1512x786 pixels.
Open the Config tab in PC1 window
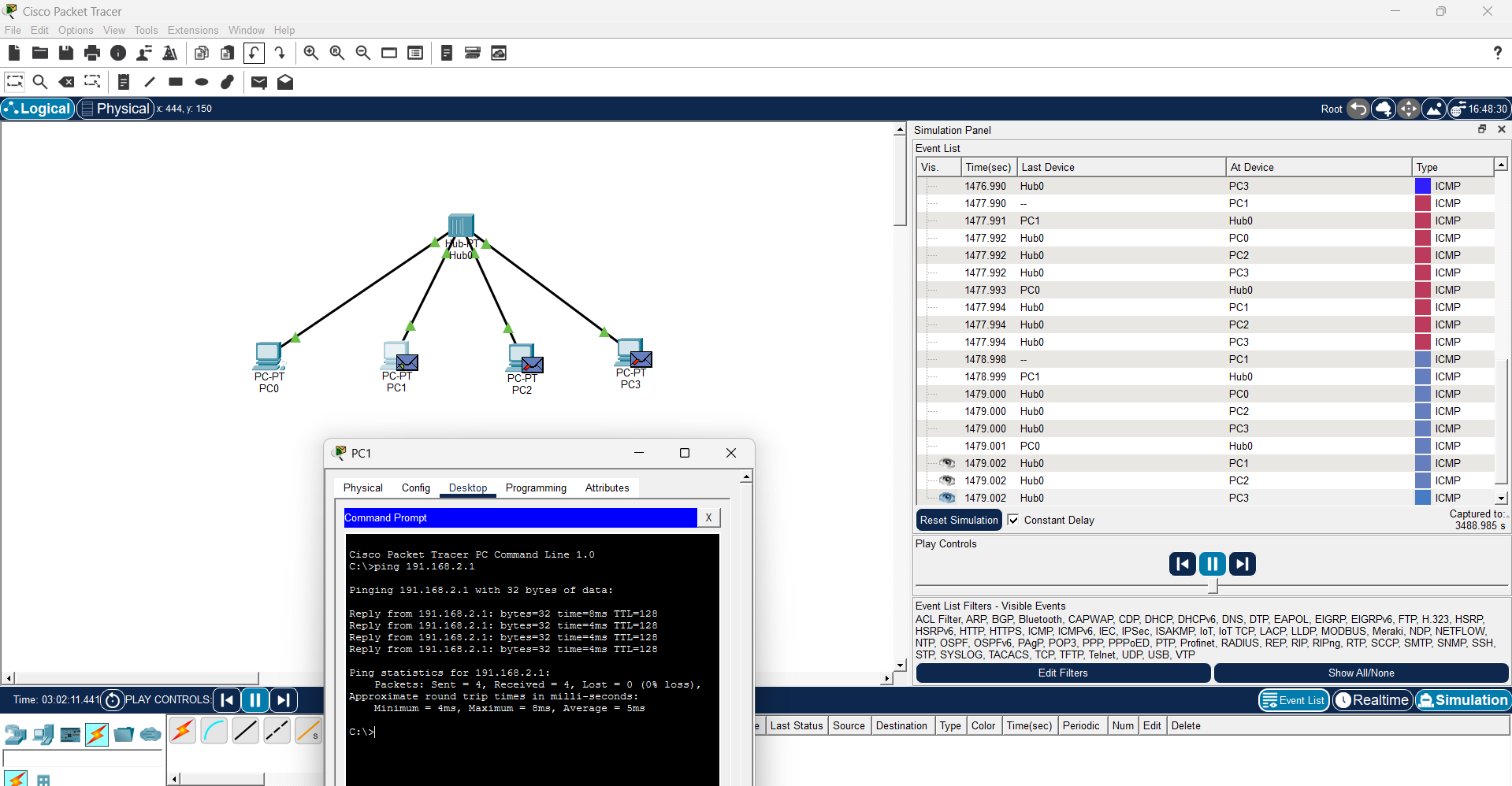[415, 488]
